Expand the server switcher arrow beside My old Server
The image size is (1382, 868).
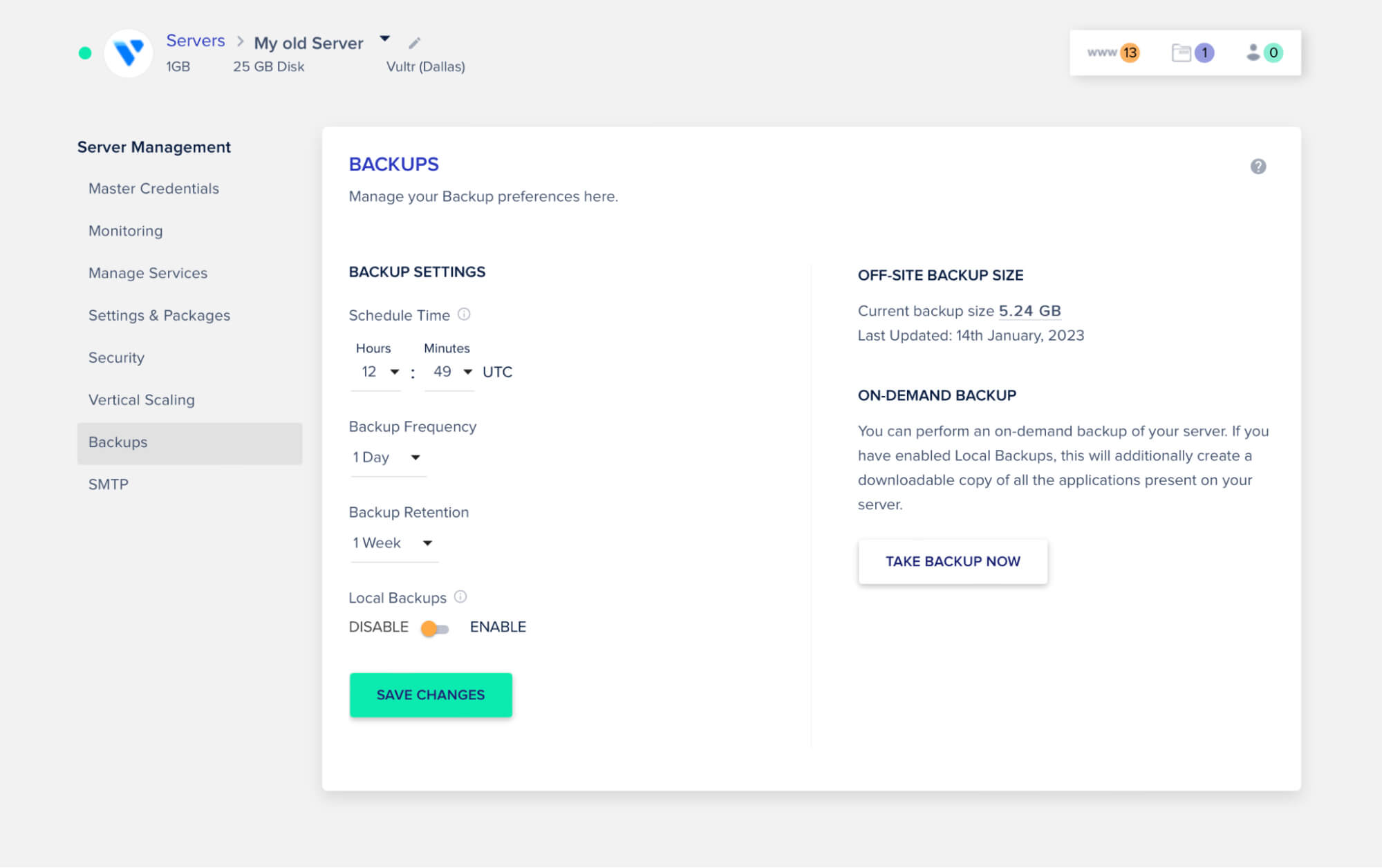(x=385, y=39)
